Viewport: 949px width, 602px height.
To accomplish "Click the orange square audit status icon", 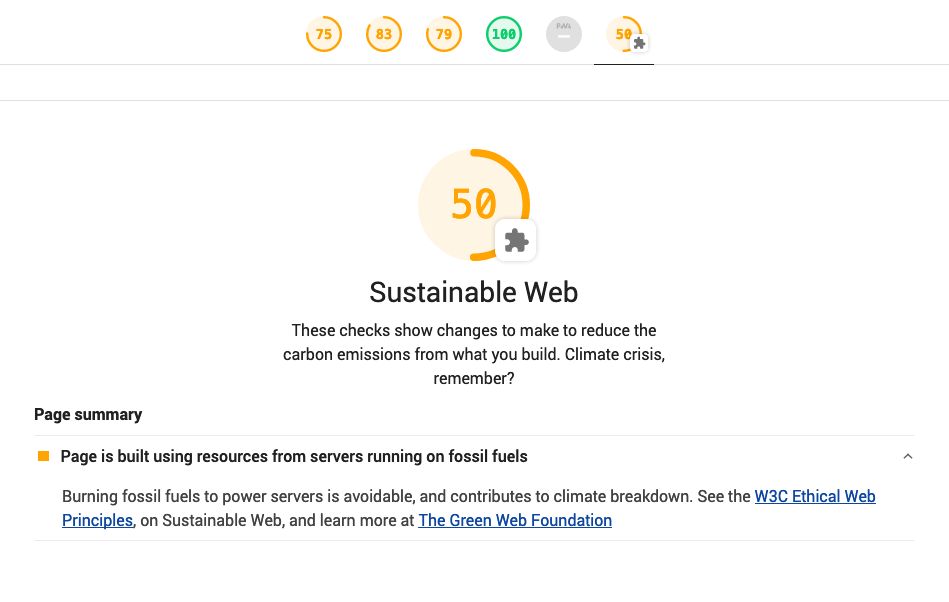I will pyautogui.click(x=44, y=456).
